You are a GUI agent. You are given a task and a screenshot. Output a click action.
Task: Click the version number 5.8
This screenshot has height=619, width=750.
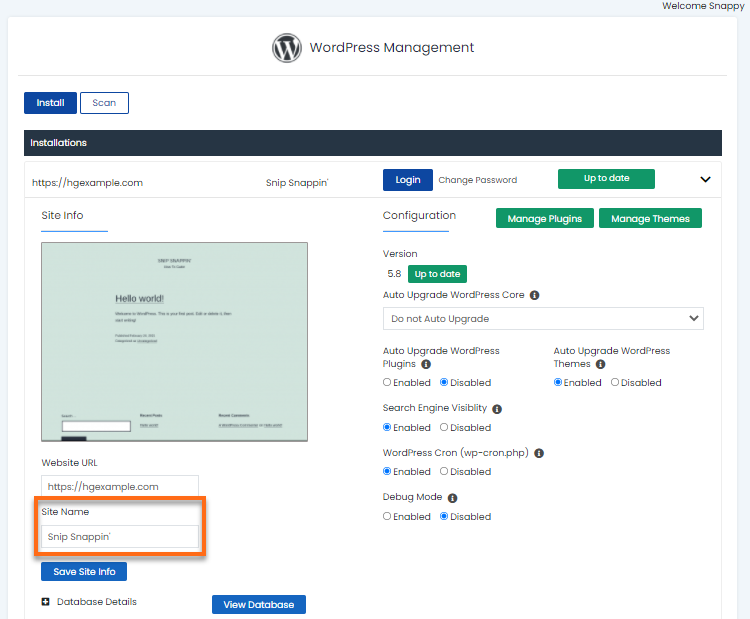(x=394, y=274)
